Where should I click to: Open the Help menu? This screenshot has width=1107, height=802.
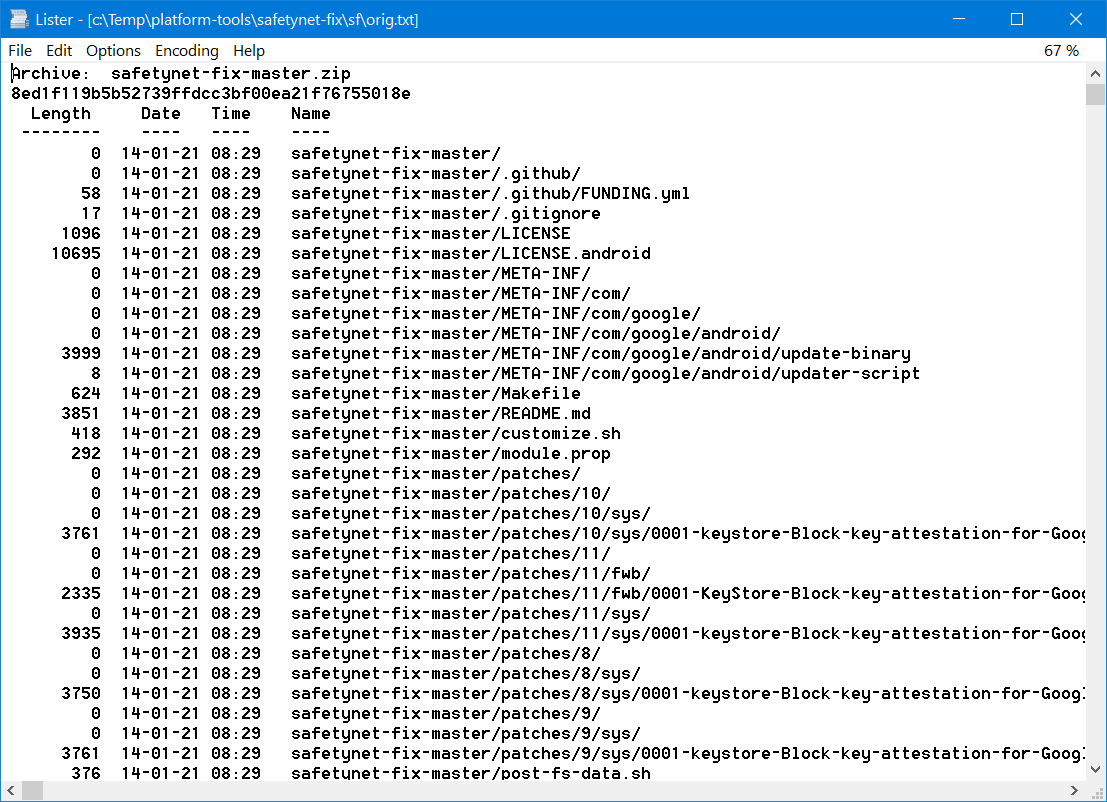click(x=249, y=51)
